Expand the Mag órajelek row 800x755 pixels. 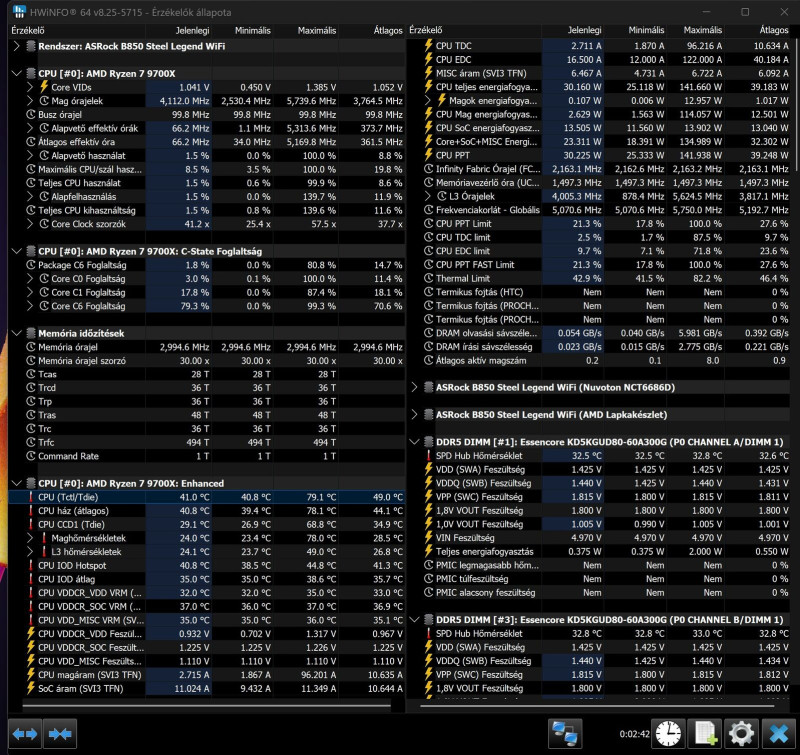[30, 100]
